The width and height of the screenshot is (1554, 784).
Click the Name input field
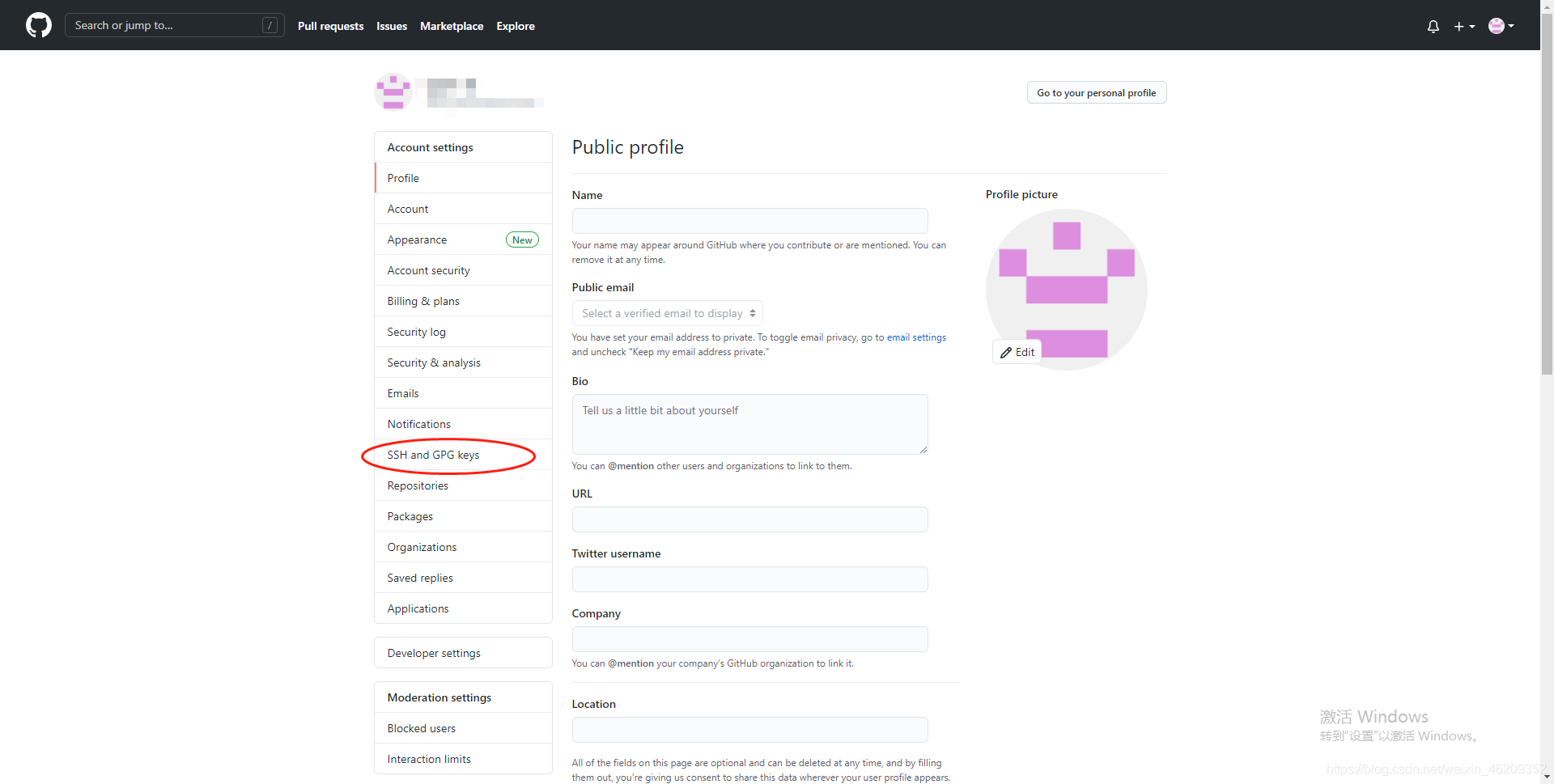point(749,221)
